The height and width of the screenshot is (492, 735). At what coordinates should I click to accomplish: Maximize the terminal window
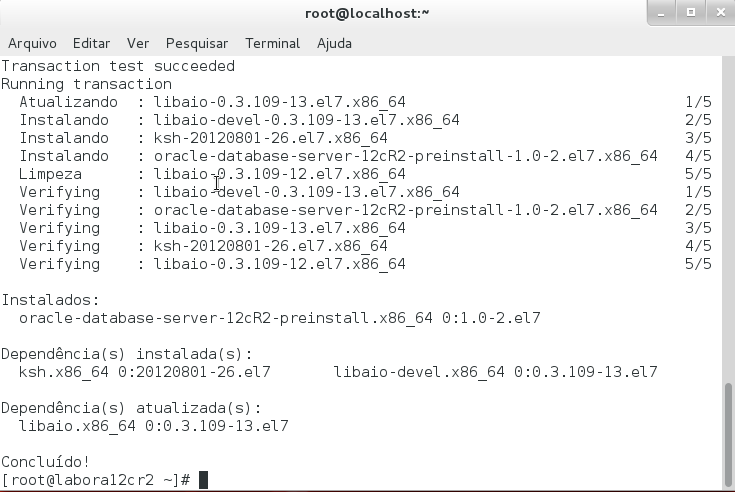[x=690, y=13]
